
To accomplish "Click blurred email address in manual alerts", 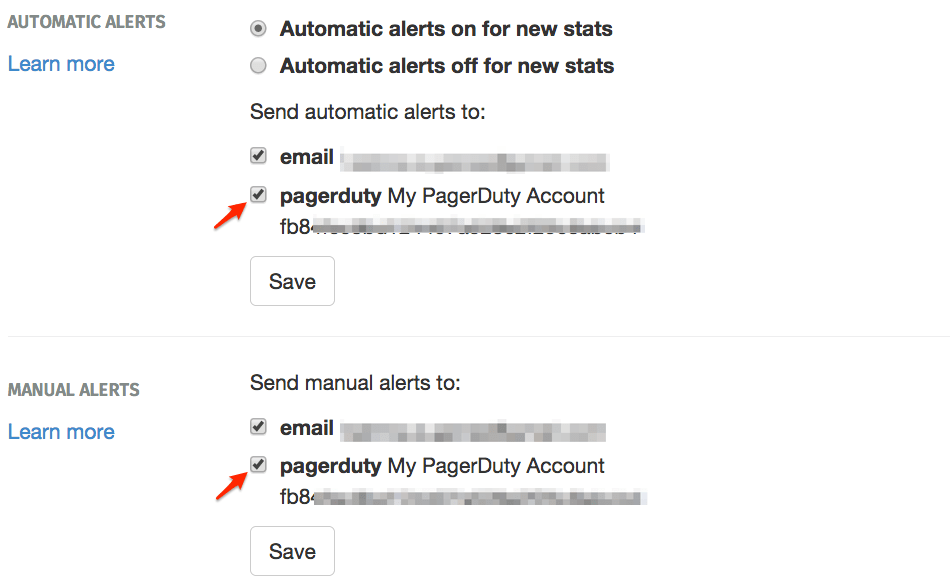I will [474, 430].
